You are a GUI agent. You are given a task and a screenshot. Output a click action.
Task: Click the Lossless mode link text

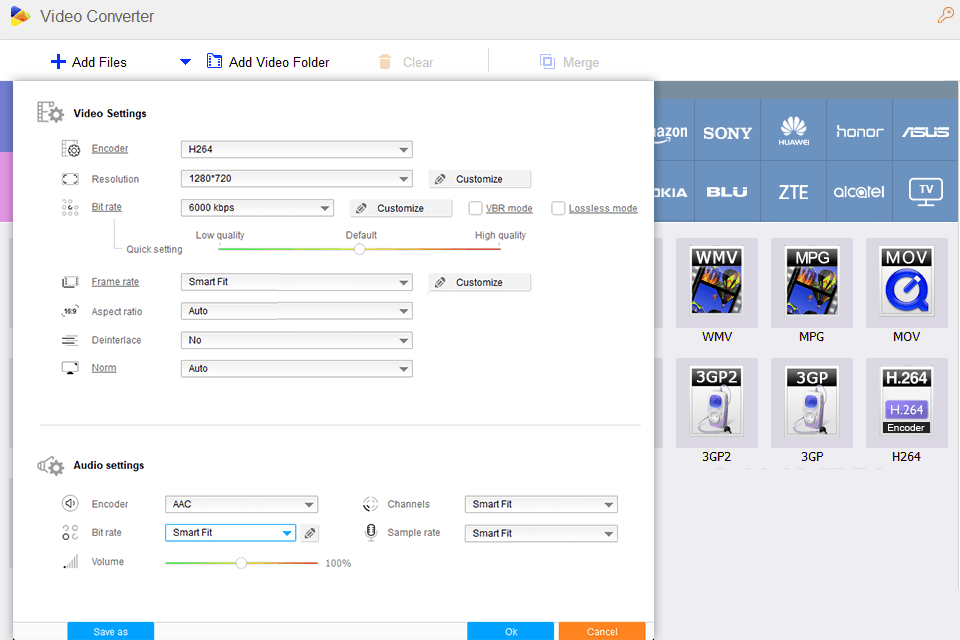point(603,208)
